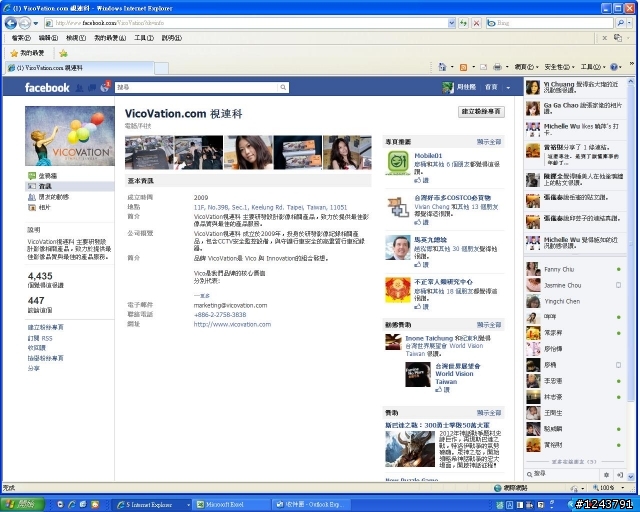640x512 pixels.
Task: Click the printer icon in command bar
Action: click(x=497, y=67)
